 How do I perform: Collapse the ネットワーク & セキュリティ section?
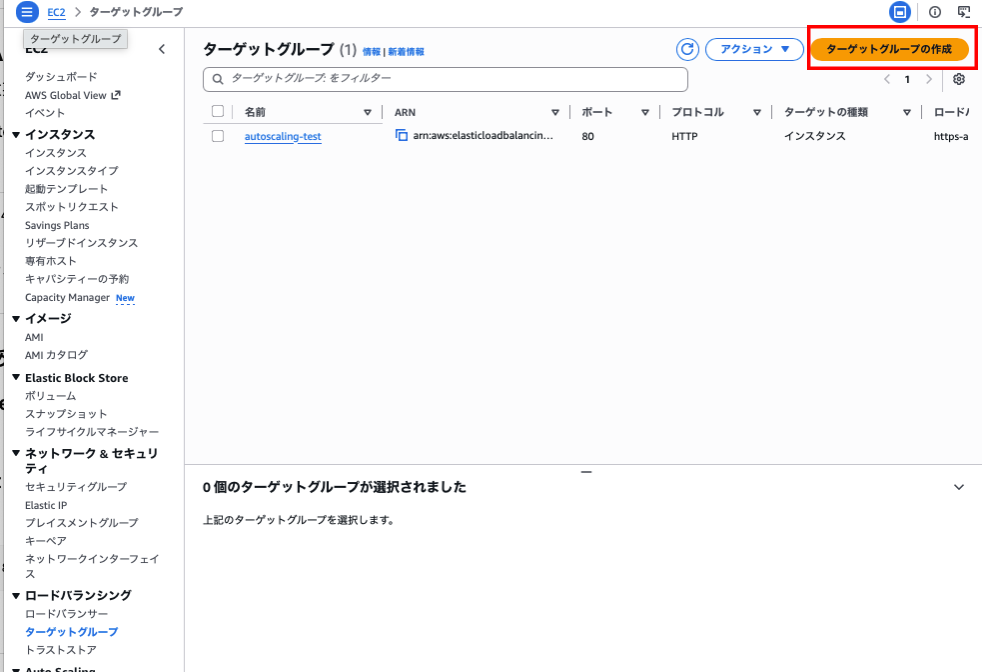16,453
